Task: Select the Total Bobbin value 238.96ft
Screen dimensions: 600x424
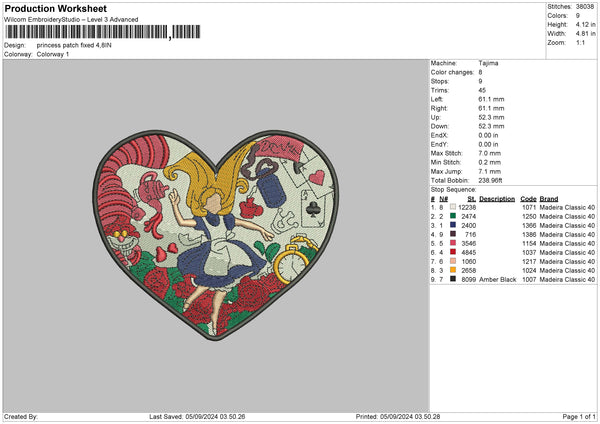Action: tap(490, 180)
